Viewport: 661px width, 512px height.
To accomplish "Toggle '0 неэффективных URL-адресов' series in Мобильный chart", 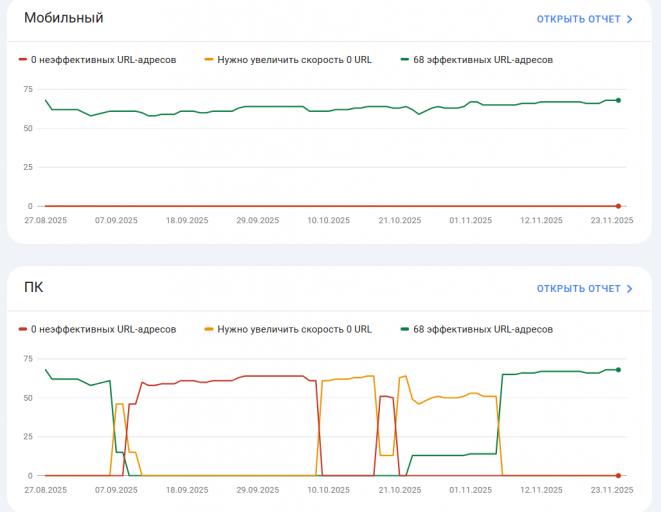I will click(103, 59).
